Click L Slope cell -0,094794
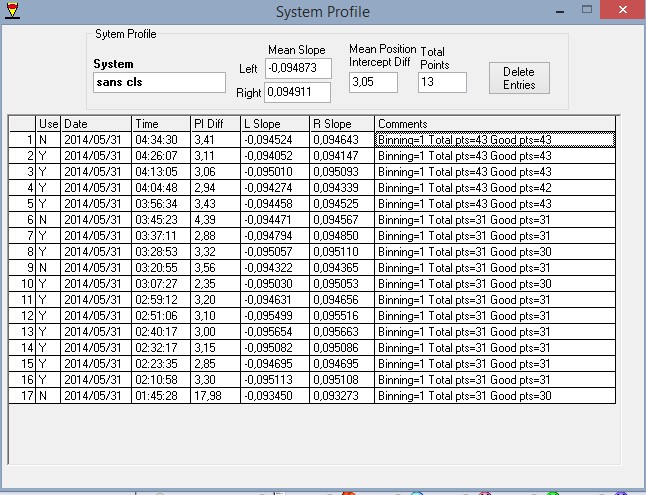The width and height of the screenshot is (646, 495). click(275, 236)
